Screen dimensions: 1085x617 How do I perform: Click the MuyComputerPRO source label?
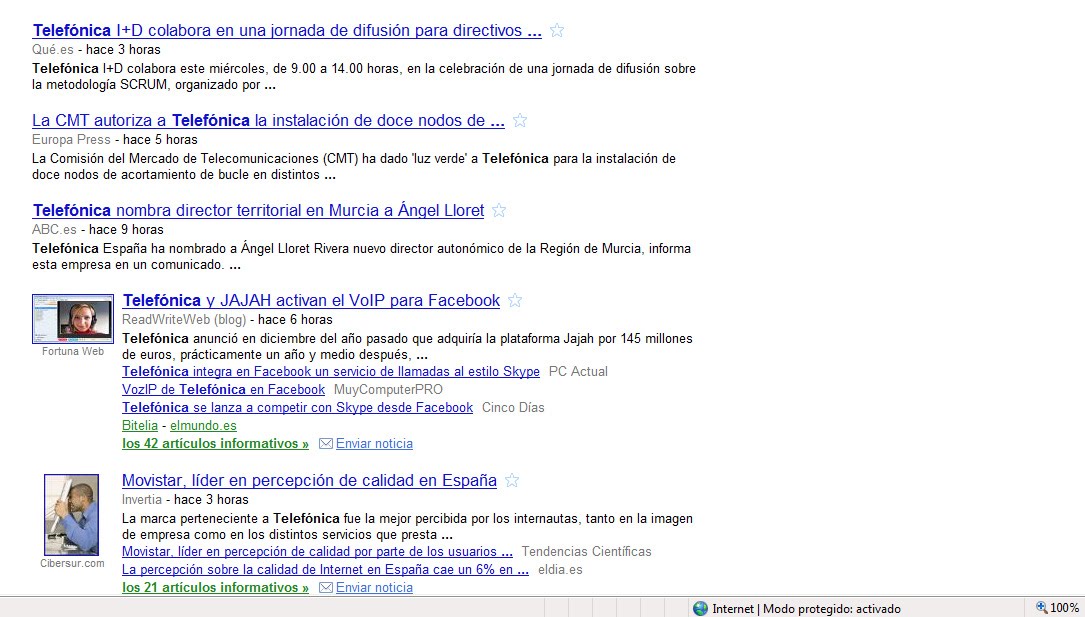pyautogui.click(x=388, y=389)
